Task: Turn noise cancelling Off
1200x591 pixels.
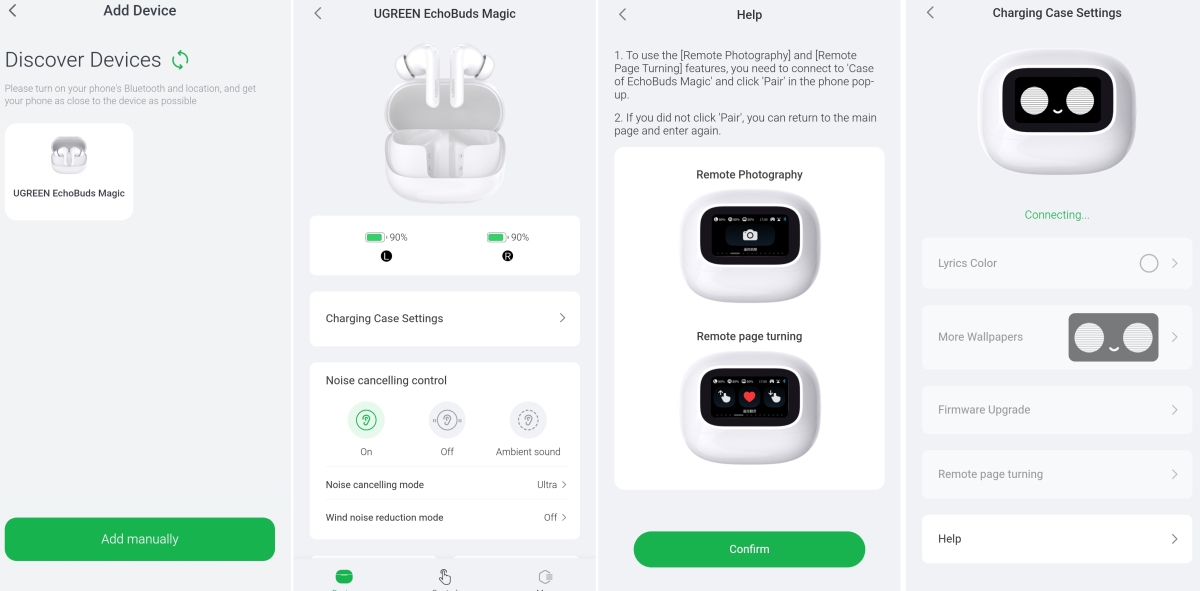Action: click(447, 421)
